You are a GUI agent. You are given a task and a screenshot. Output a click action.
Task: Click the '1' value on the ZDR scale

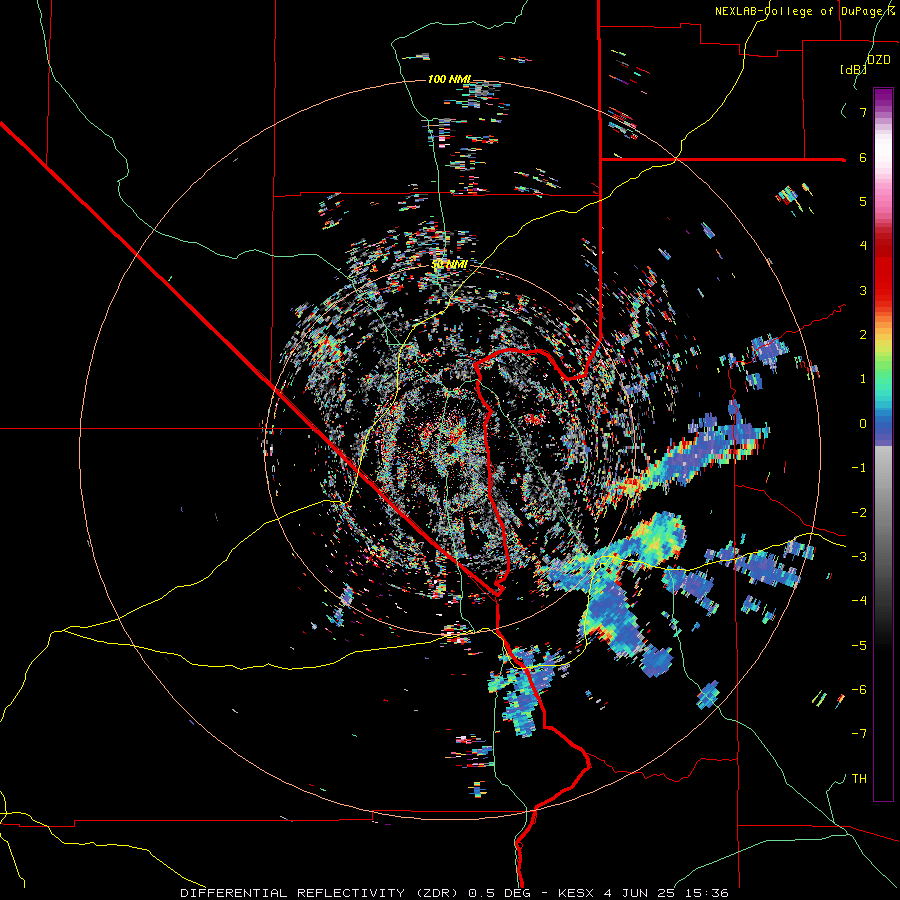[x=863, y=379]
